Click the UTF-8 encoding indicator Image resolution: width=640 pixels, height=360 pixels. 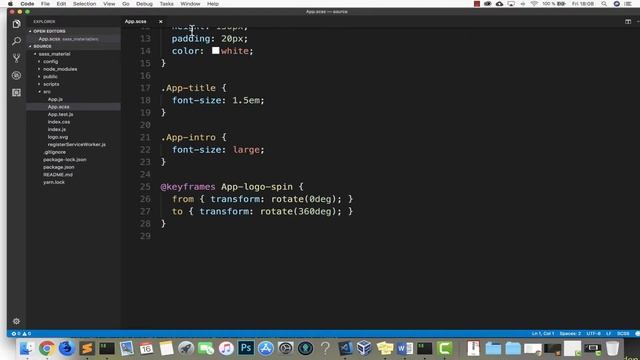coord(593,333)
